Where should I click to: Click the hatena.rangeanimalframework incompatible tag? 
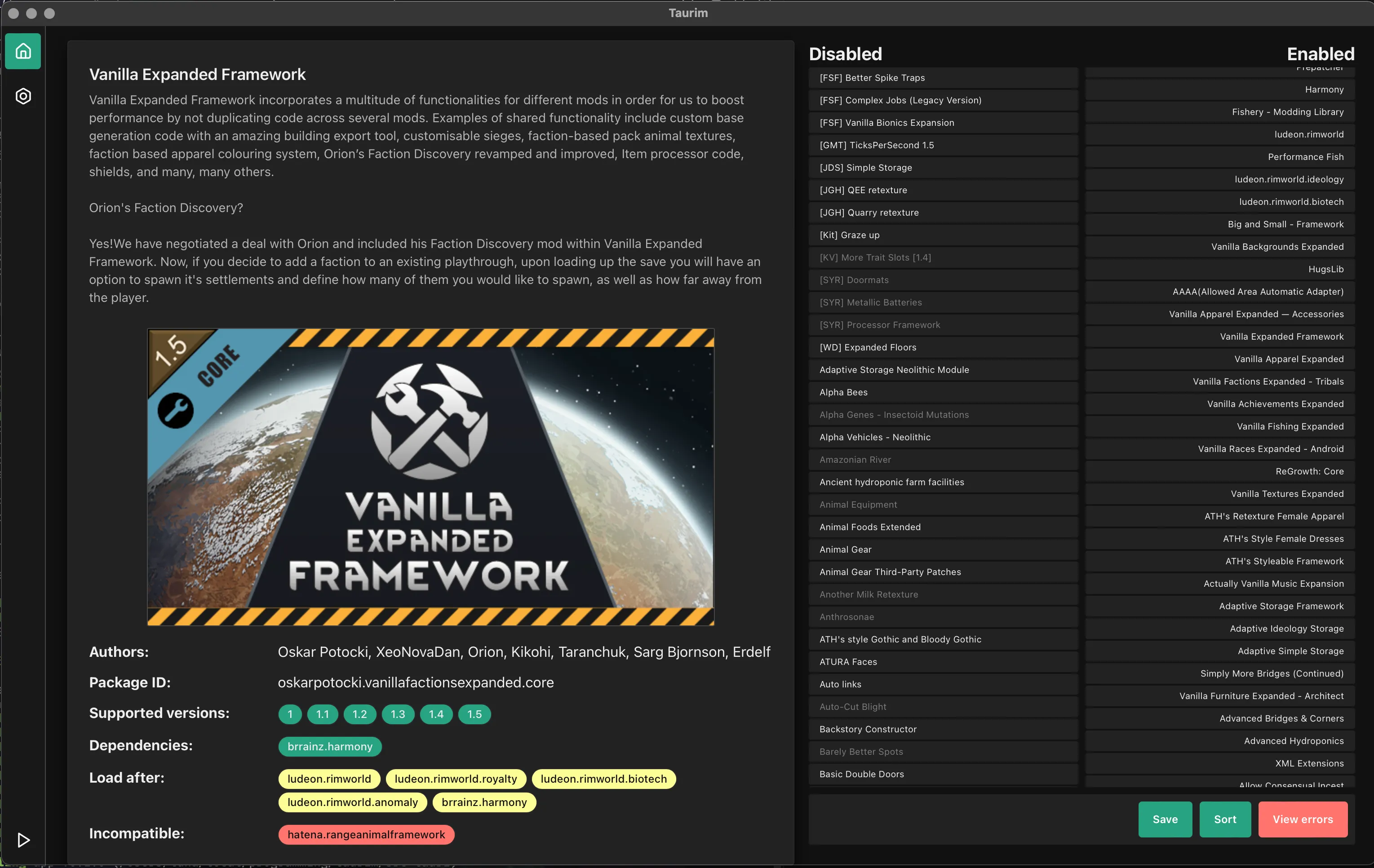365,834
